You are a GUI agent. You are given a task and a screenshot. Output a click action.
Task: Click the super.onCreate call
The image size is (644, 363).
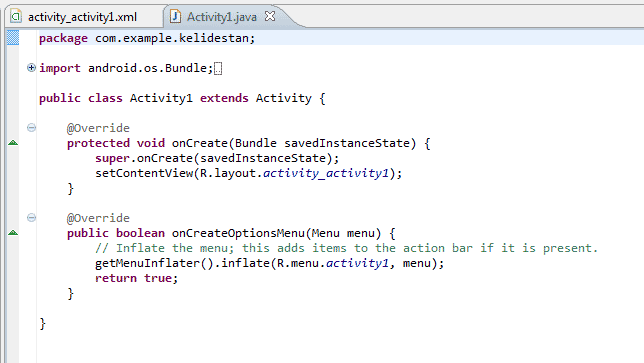click(217, 158)
